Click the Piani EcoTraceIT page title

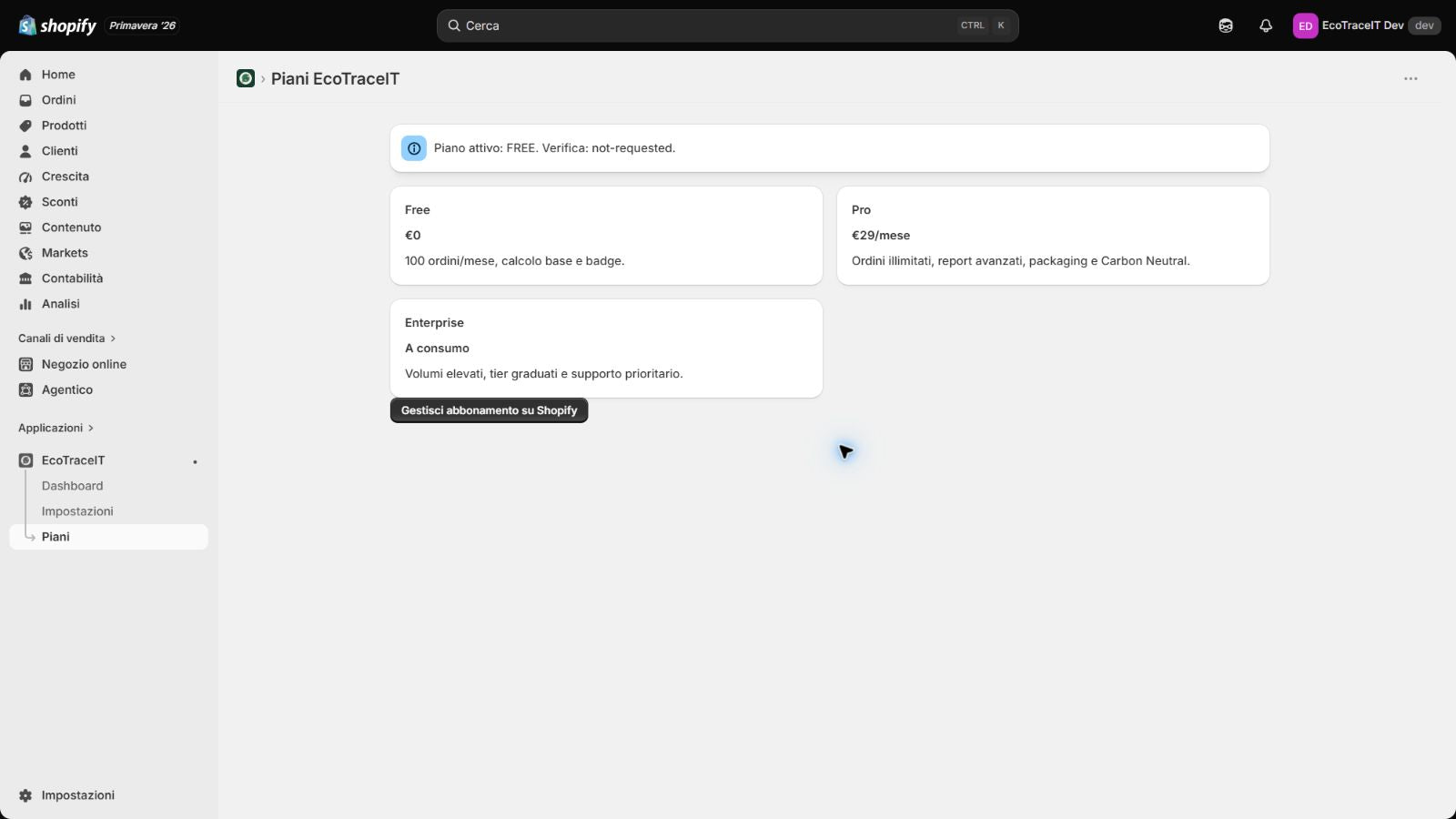(x=335, y=78)
